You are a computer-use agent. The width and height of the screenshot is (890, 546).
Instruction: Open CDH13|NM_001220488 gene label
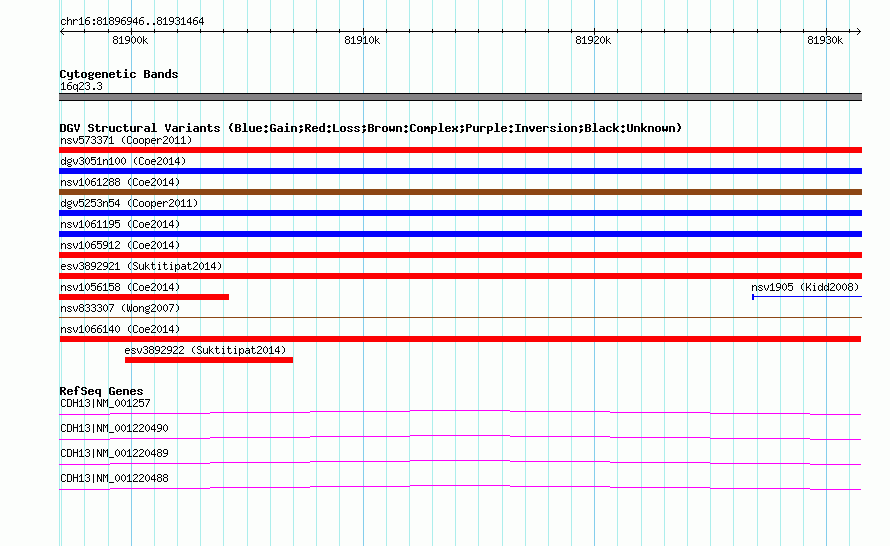(114, 478)
